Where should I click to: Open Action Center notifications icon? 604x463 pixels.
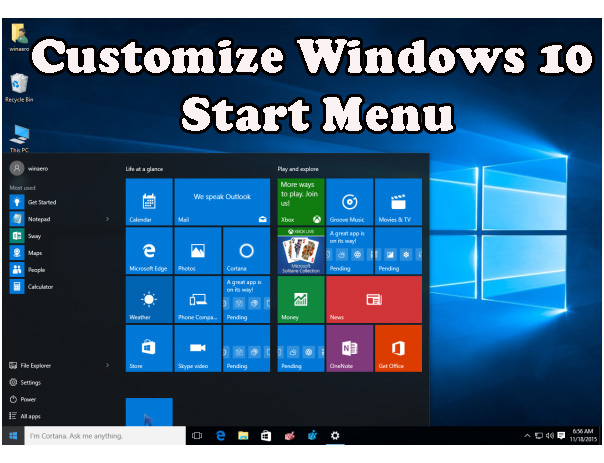561,436
